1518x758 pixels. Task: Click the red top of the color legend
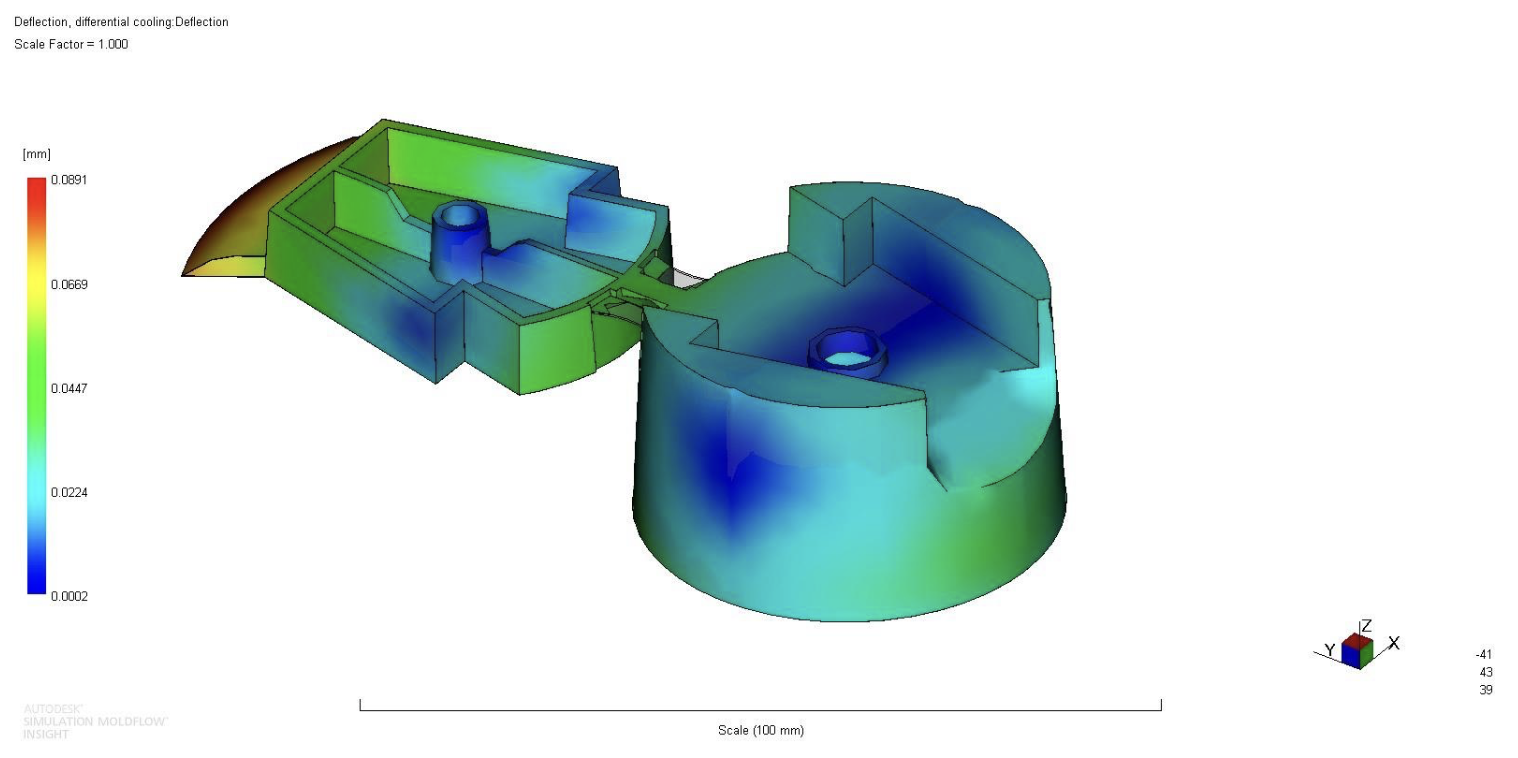coord(36,185)
